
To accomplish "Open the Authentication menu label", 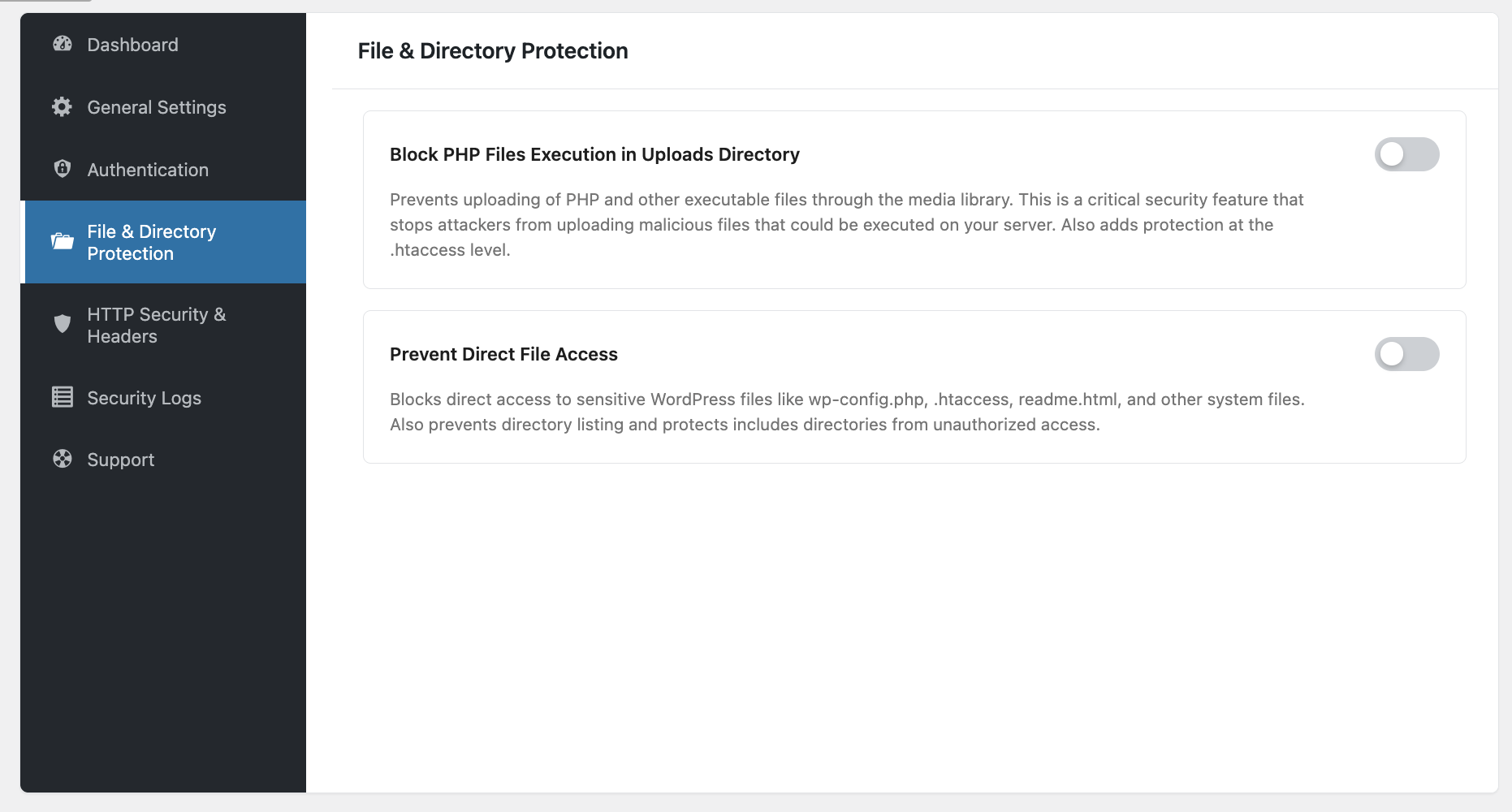I will click(148, 170).
